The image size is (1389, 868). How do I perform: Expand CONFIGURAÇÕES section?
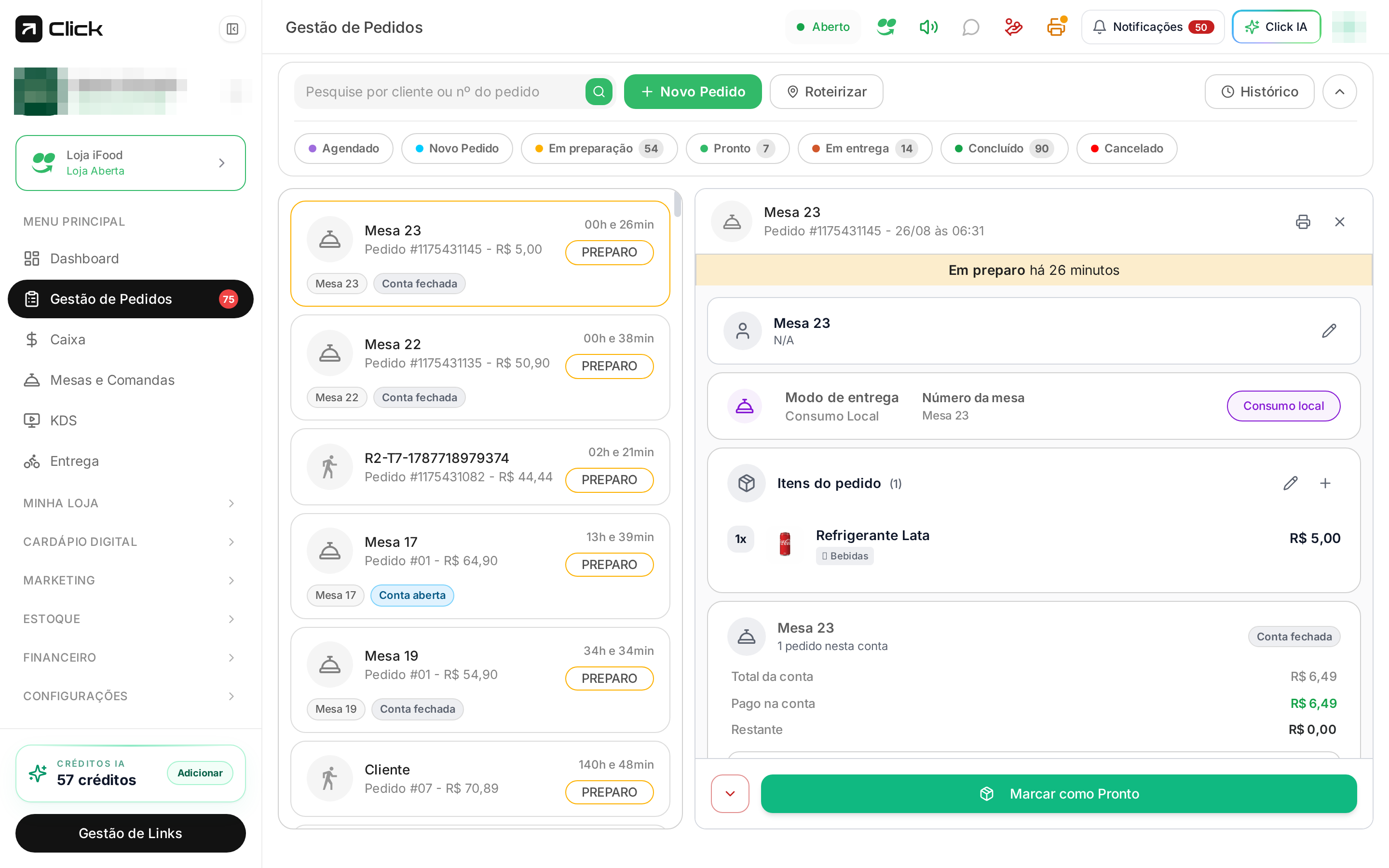point(130,696)
